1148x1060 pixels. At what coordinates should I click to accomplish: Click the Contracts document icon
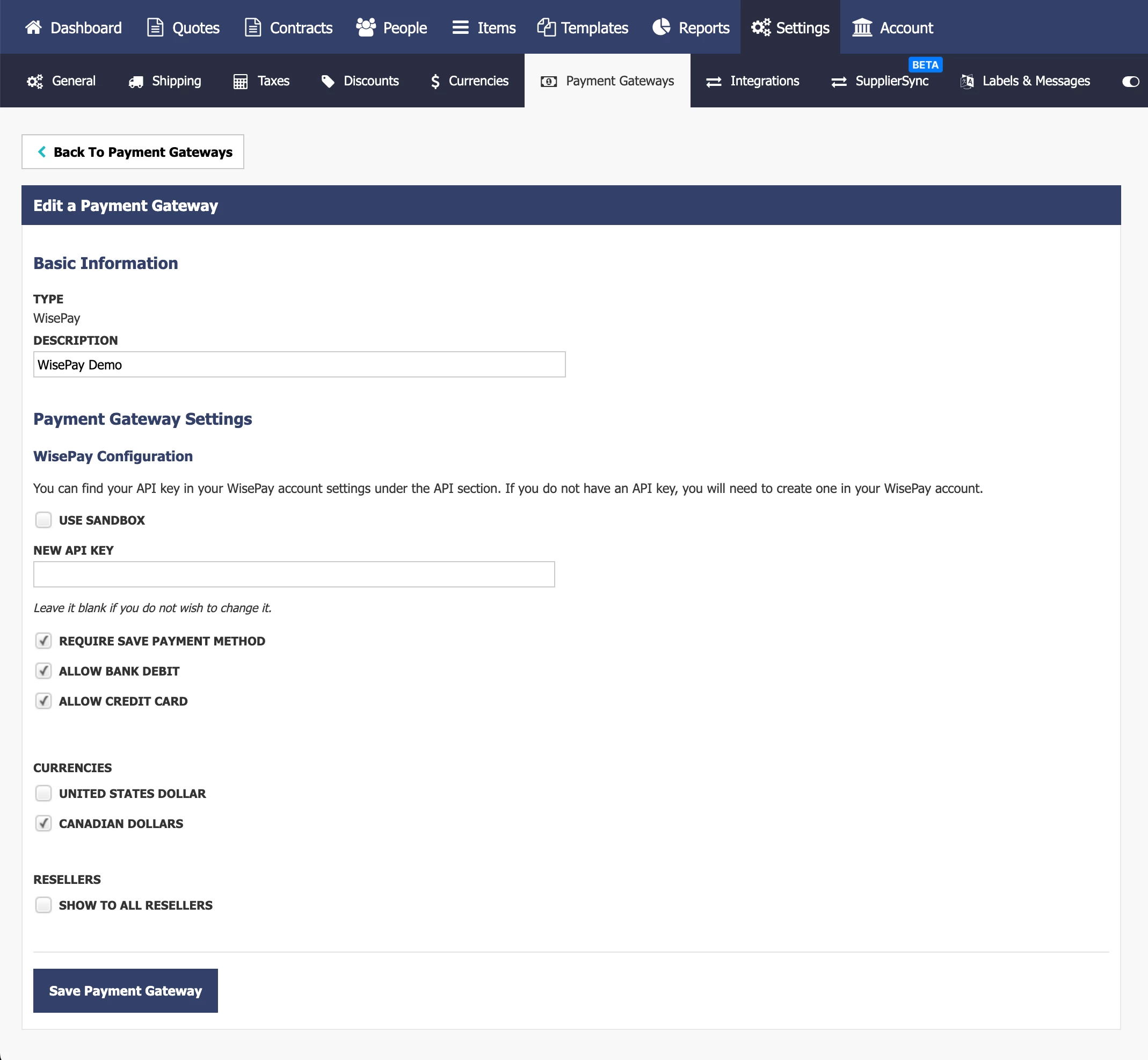click(x=253, y=27)
